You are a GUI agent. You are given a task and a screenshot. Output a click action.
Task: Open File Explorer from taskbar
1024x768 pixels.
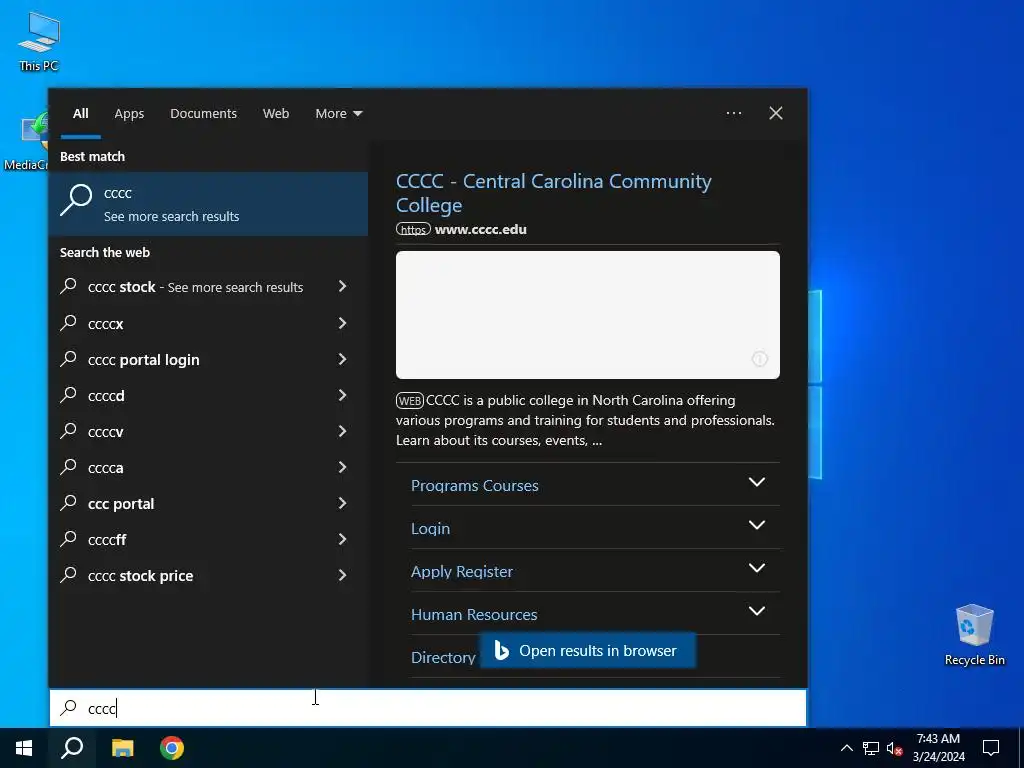(122, 748)
